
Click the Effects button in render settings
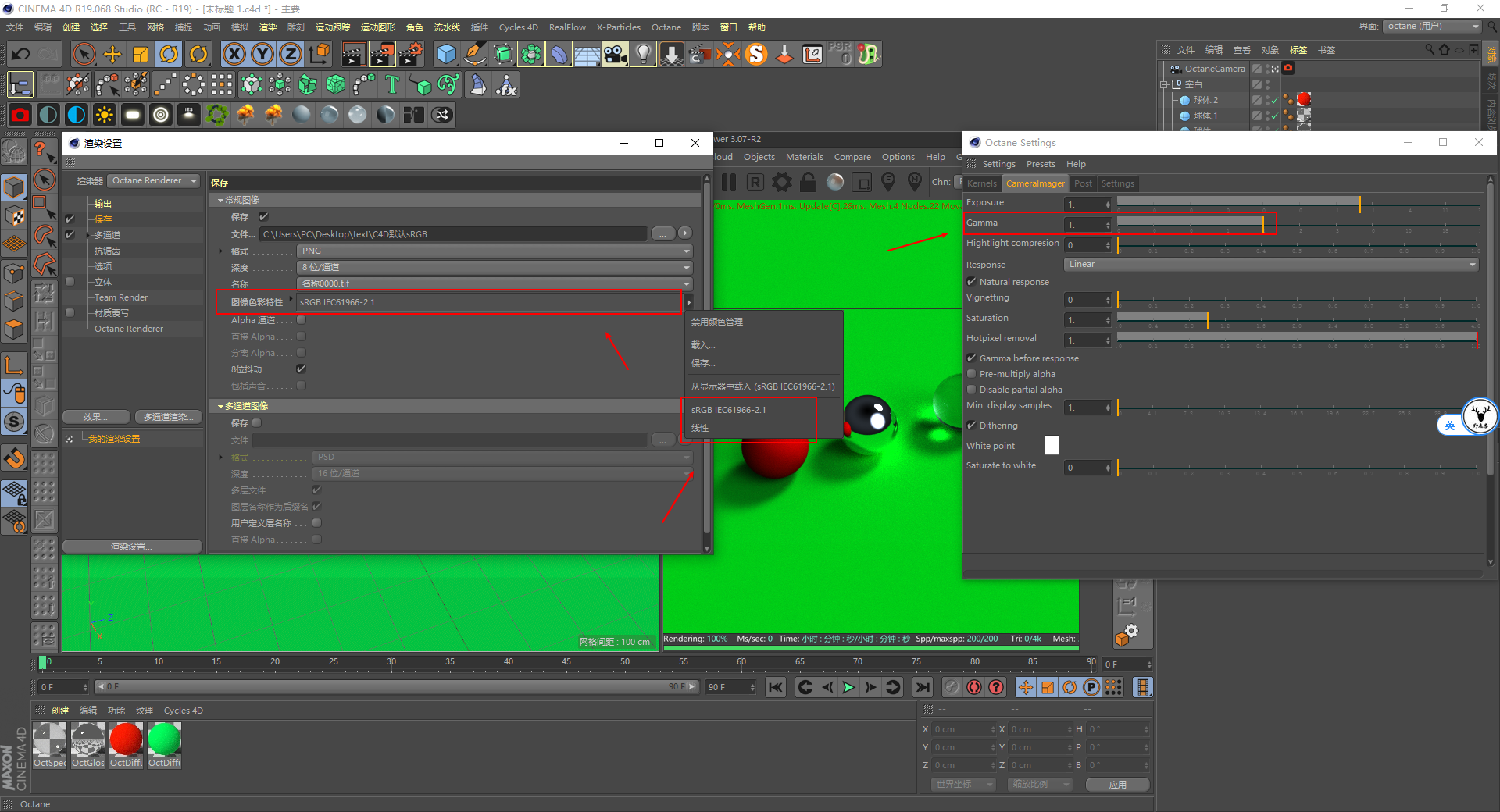click(x=96, y=417)
